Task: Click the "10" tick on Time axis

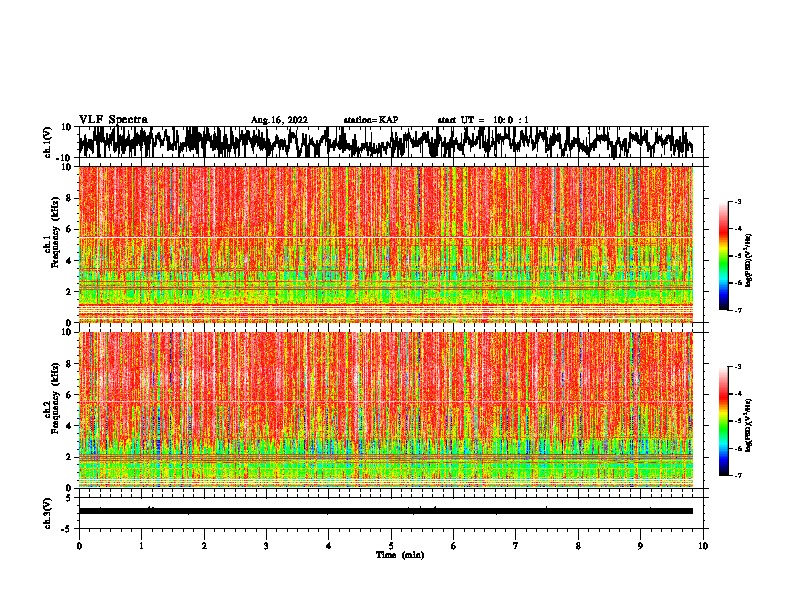Action: click(703, 546)
